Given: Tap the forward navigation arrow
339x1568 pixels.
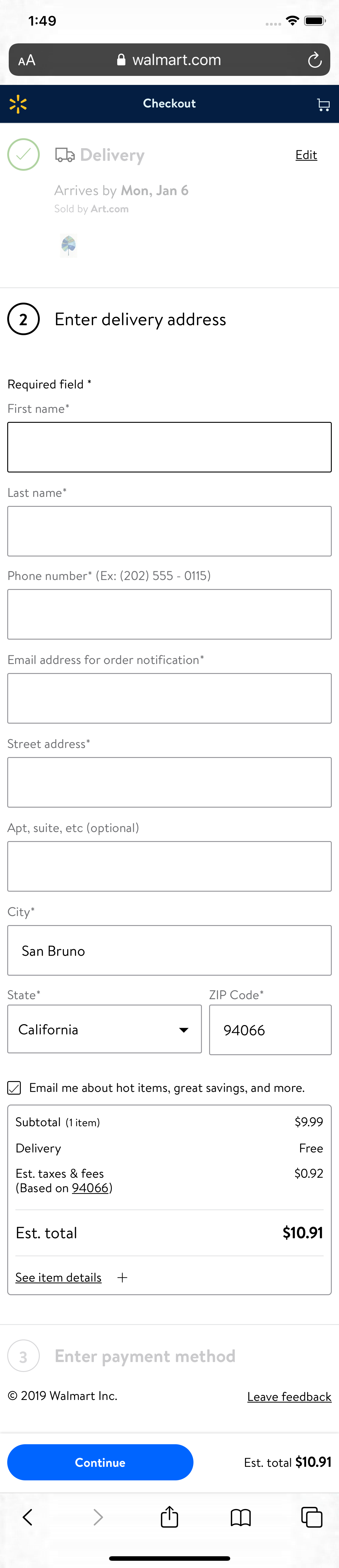Looking at the screenshot, I should coord(98,1517).
